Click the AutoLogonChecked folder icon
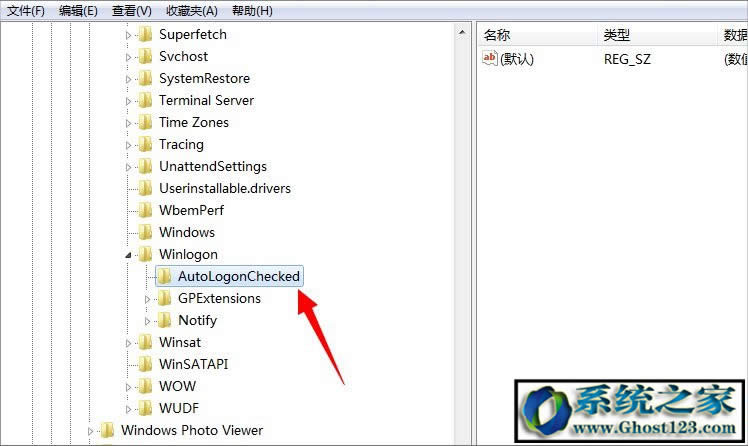This screenshot has height=446, width=748. (164, 276)
